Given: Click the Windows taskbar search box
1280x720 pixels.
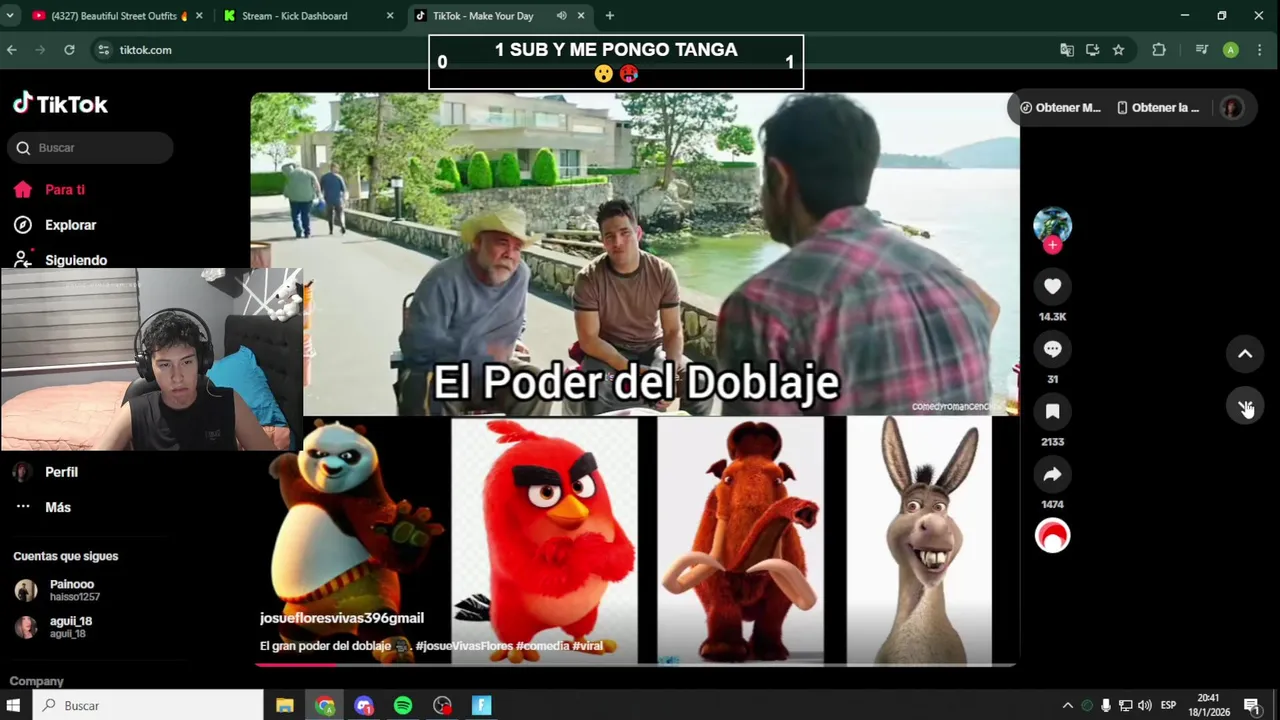Looking at the screenshot, I should (148, 705).
